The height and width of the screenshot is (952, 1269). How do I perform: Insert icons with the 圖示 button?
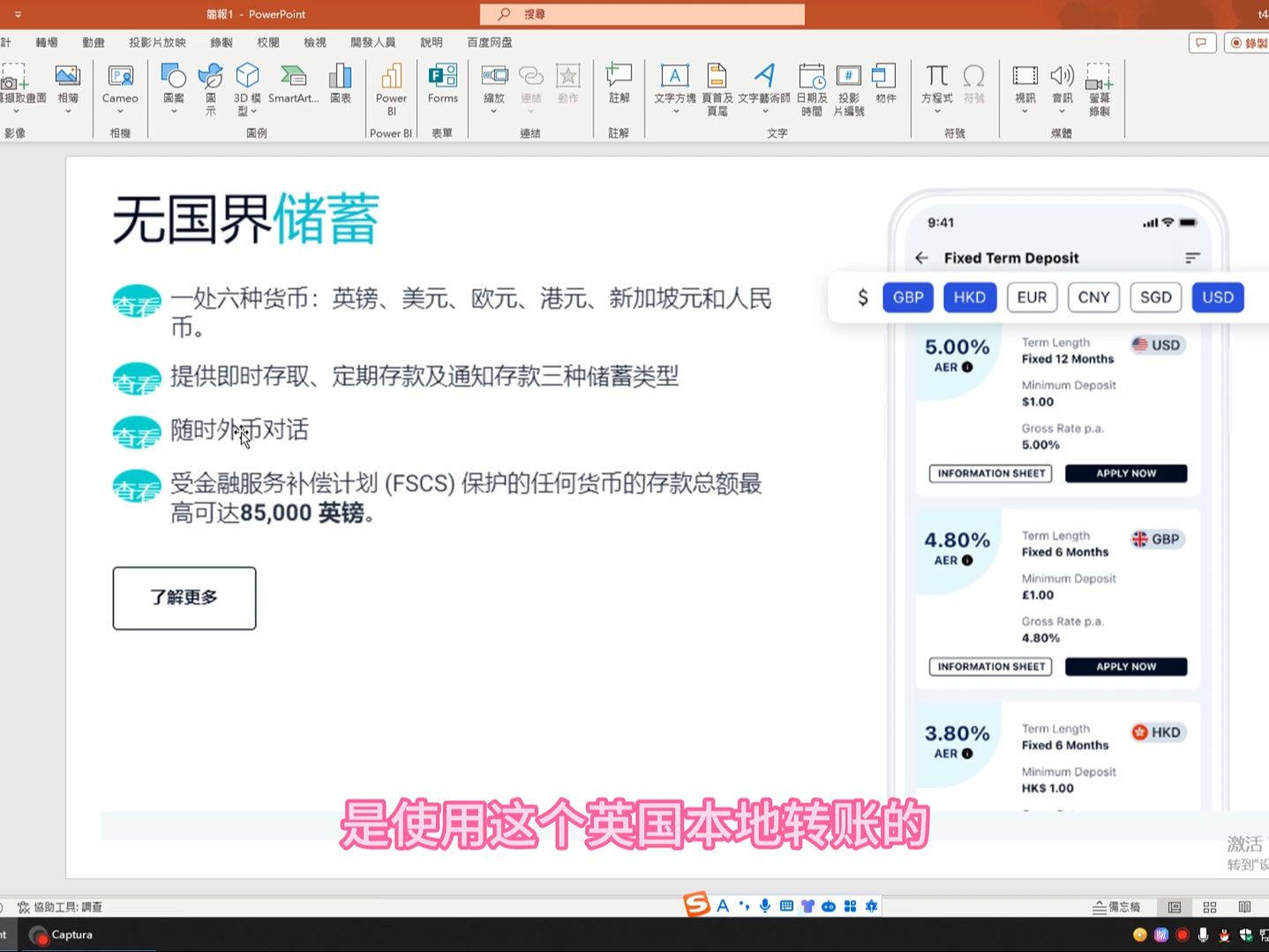tap(210, 88)
